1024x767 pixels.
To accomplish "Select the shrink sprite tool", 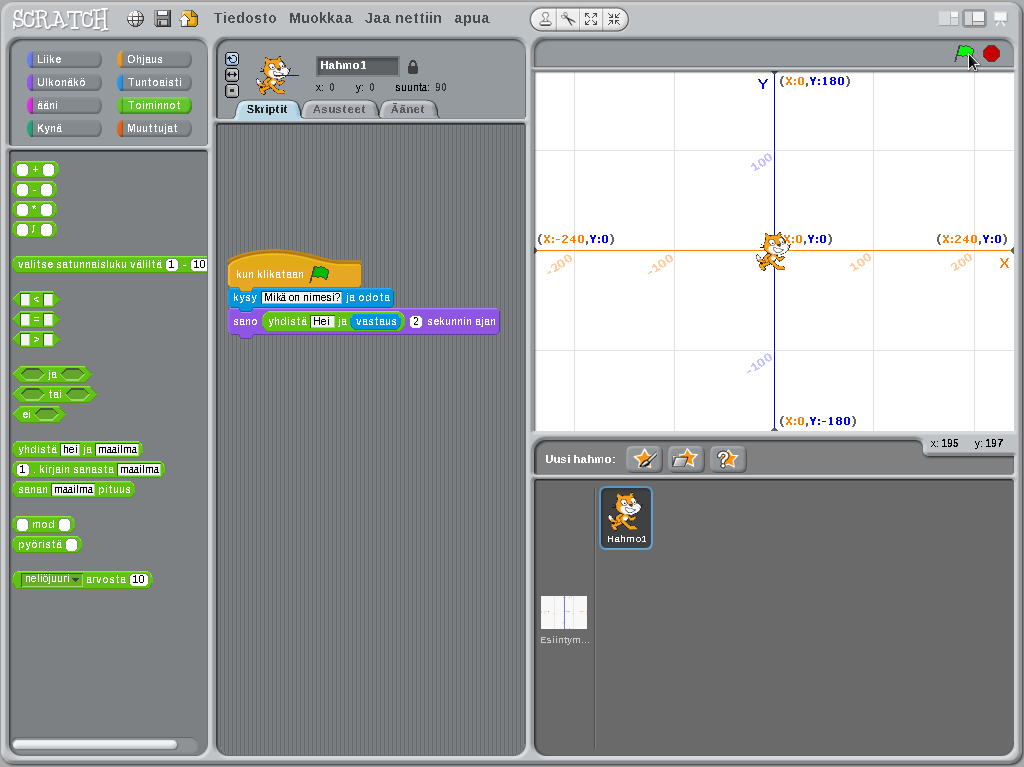I will (x=614, y=20).
